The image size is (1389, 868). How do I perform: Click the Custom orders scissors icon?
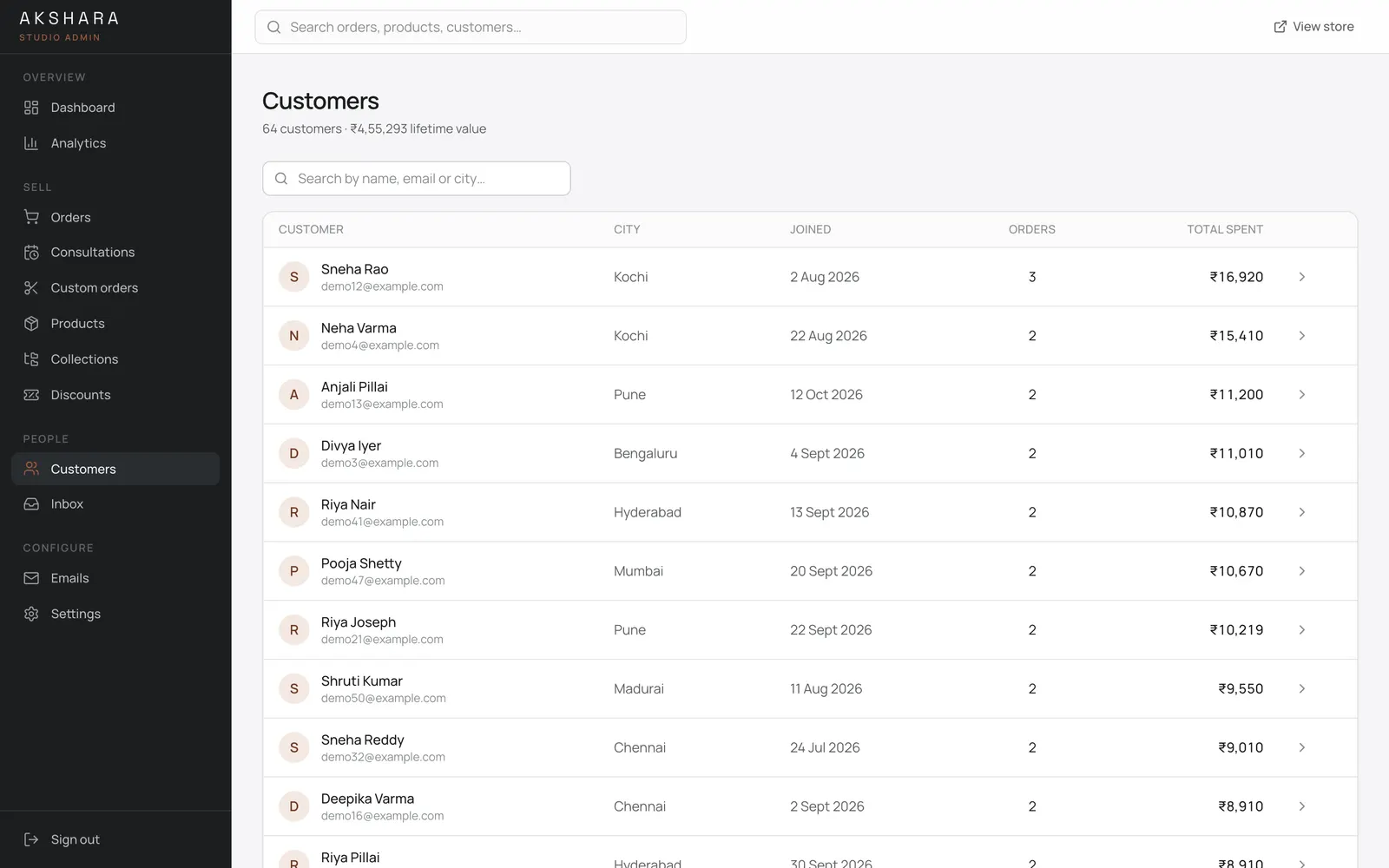[31, 288]
